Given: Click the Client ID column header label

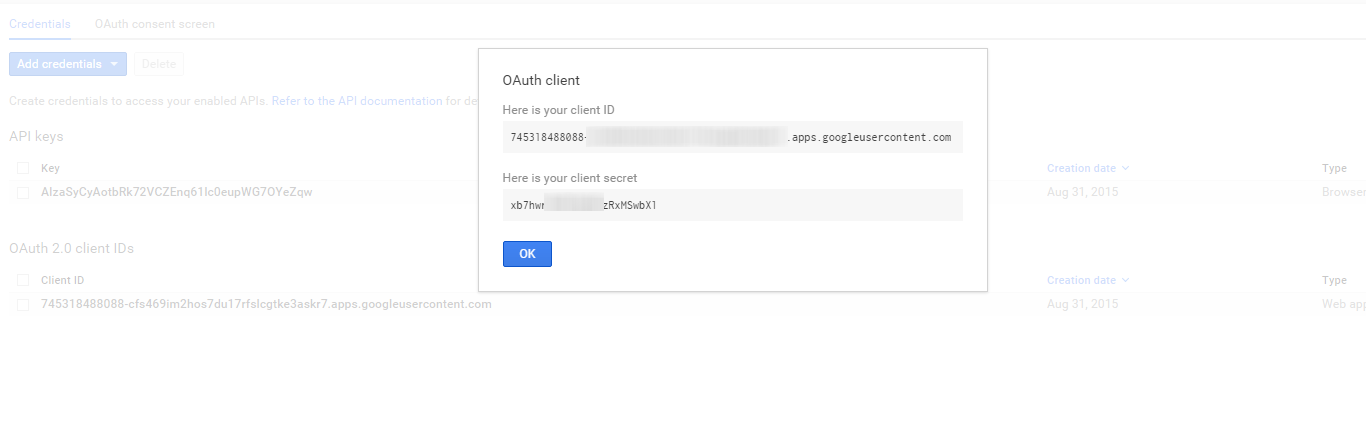Looking at the screenshot, I should (x=62, y=281).
